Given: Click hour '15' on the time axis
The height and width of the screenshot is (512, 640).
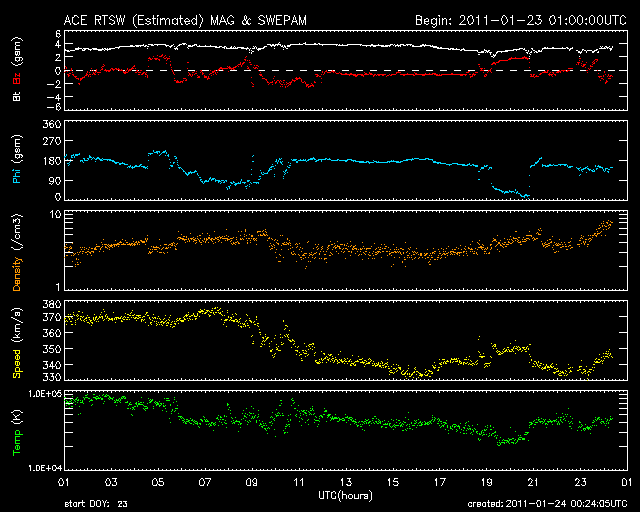Looking at the screenshot, I should (x=393, y=483).
